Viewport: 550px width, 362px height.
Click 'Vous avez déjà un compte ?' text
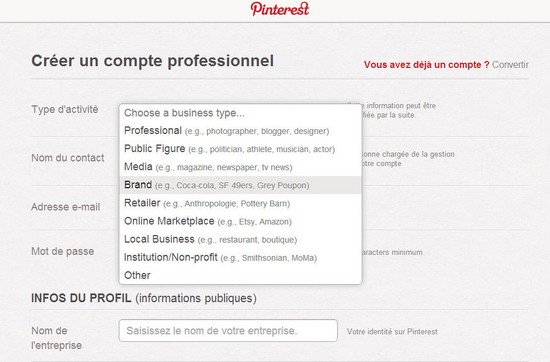pyautogui.click(x=426, y=65)
